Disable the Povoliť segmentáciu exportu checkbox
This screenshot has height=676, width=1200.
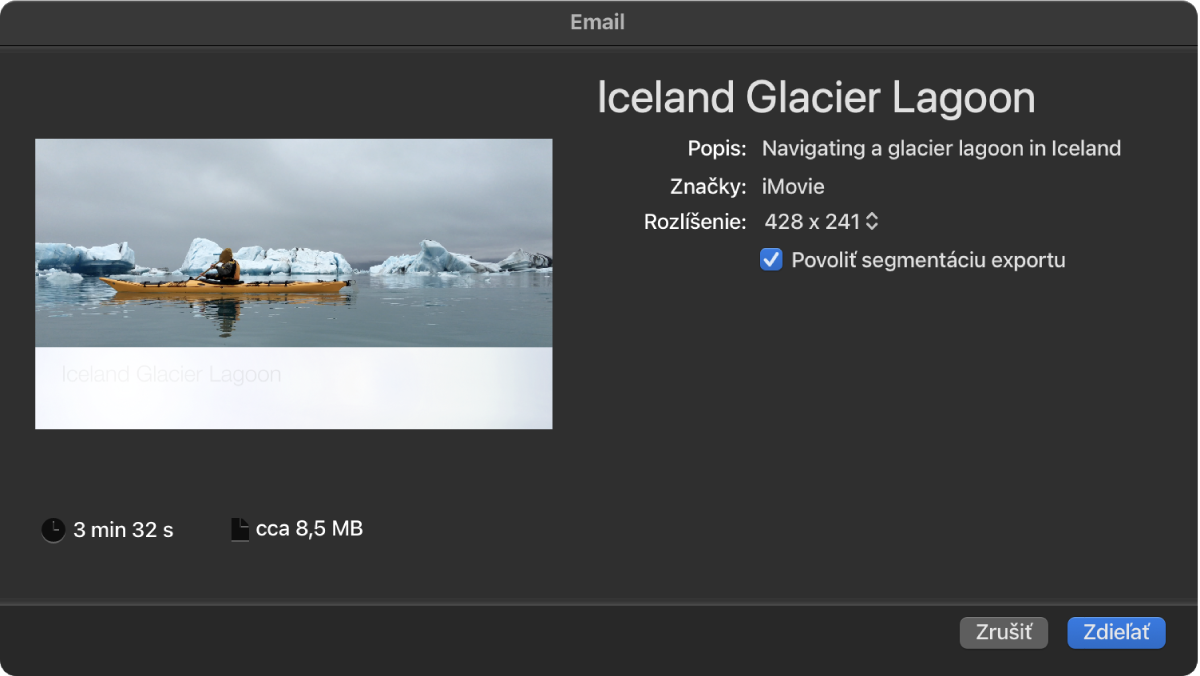(x=771, y=260)
